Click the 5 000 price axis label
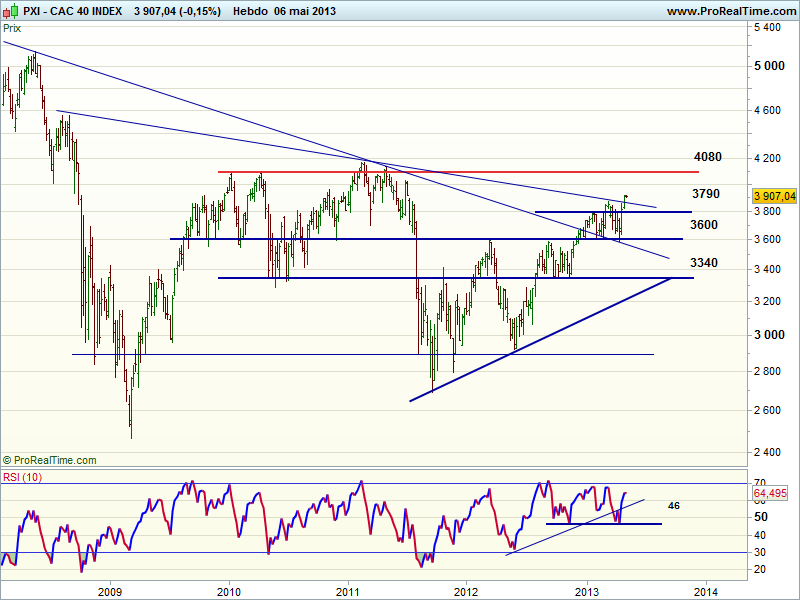800x600 pixels. point(768,66)
